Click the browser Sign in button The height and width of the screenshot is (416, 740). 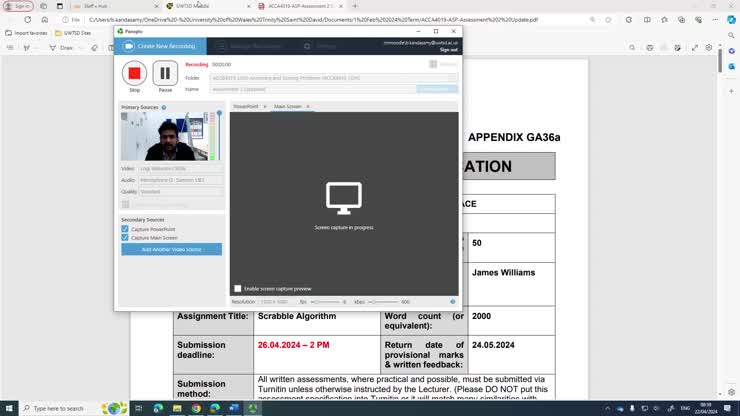(19, 6)
